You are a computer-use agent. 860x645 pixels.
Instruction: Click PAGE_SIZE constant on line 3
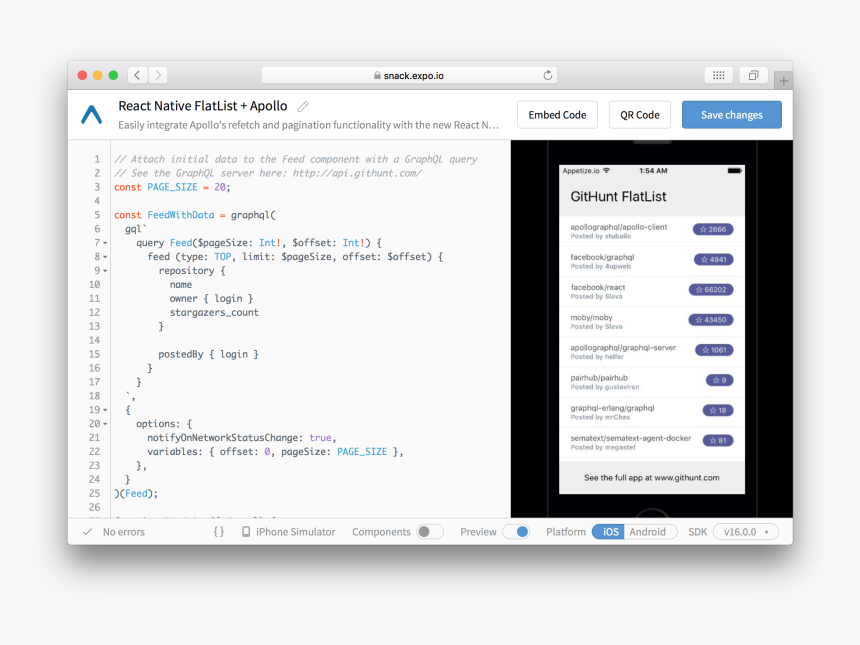[172, 187]
